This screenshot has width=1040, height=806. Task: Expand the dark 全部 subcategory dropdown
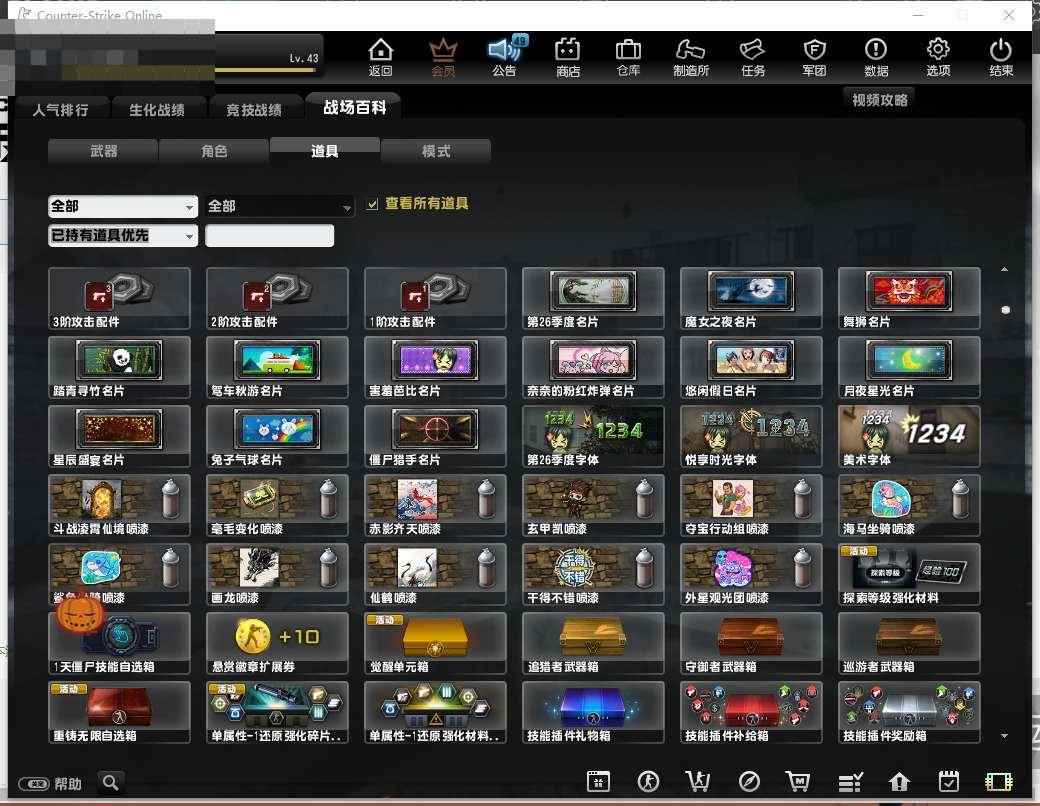coord(279,206)
